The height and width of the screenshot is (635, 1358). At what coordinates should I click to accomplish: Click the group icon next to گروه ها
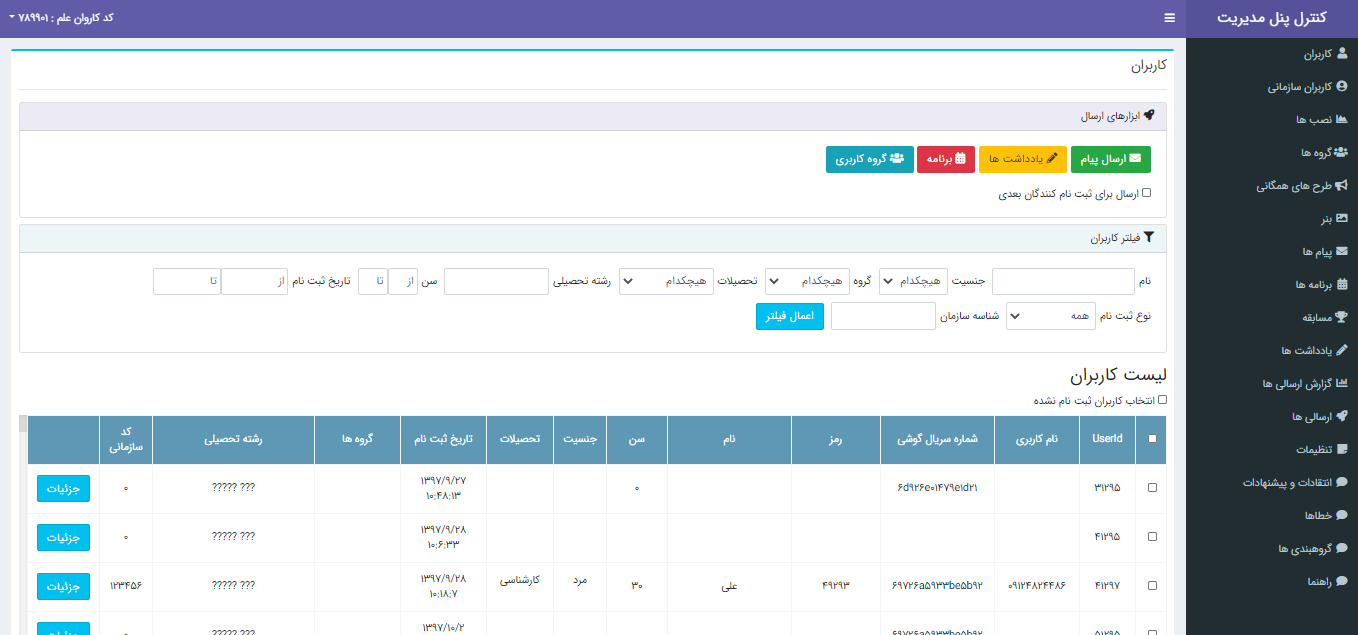point(1341,153)
